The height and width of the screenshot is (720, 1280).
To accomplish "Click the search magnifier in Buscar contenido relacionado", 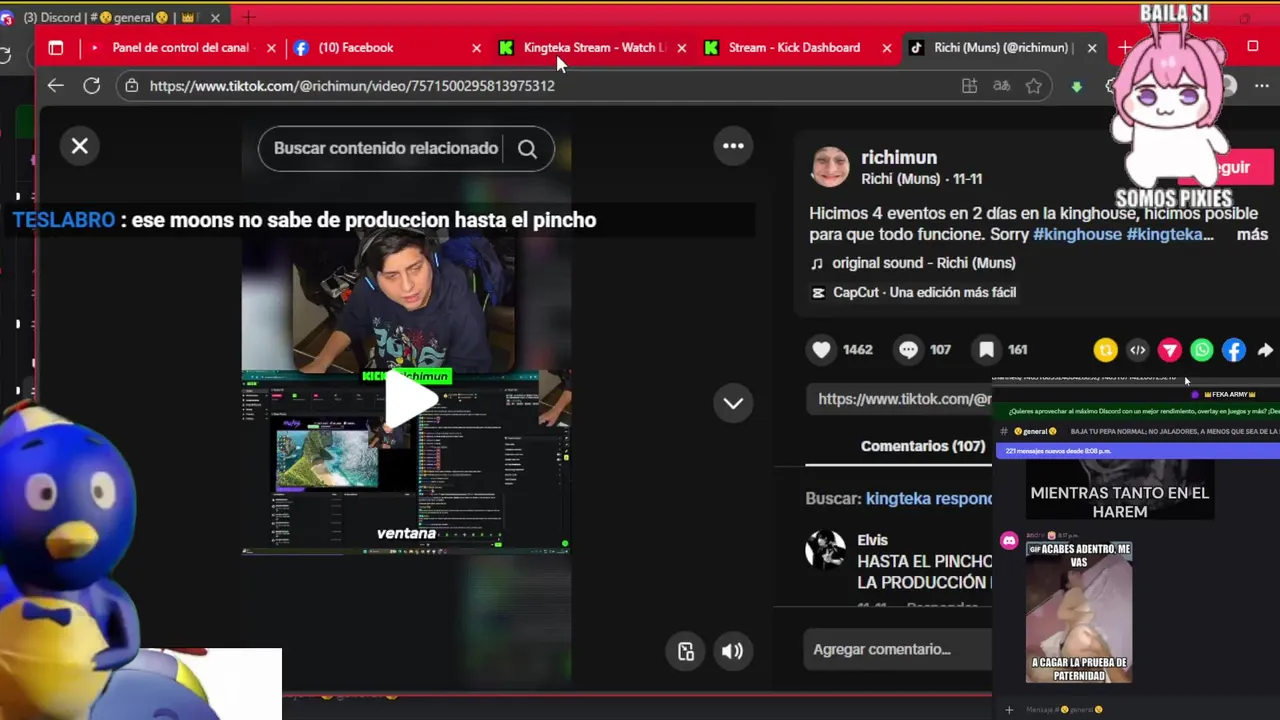I will pos(527,149).
